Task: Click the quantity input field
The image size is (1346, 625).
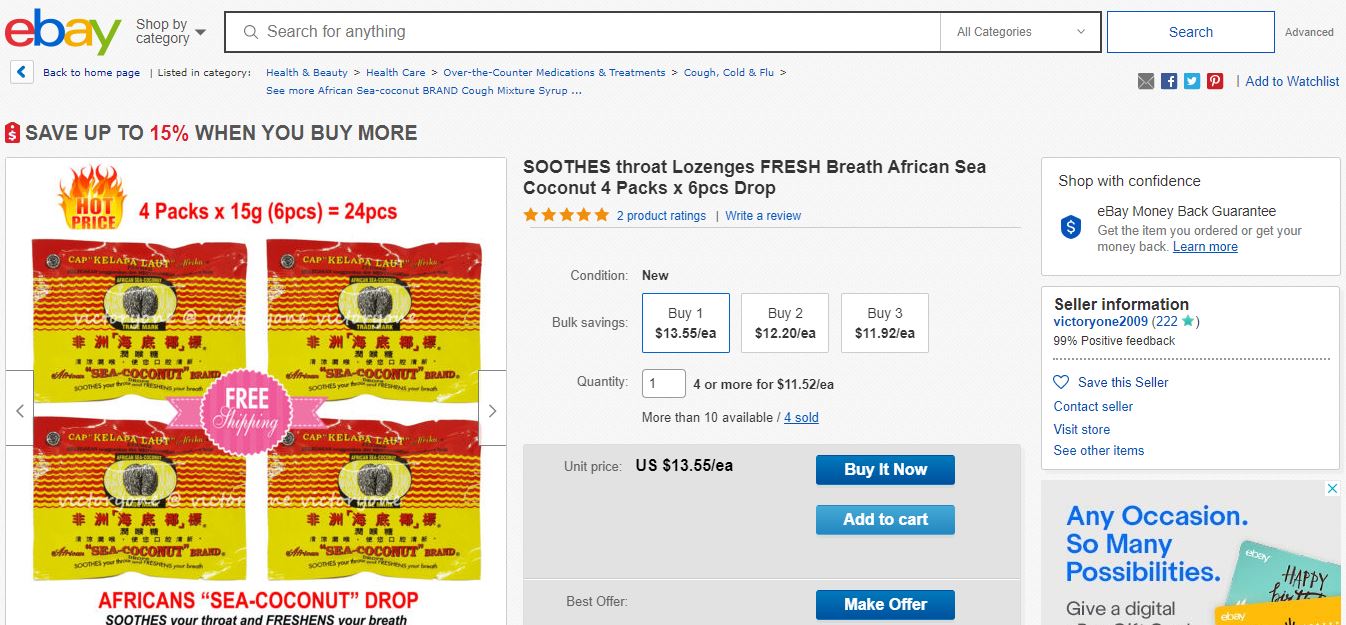Action: click(x=663, y=384)
